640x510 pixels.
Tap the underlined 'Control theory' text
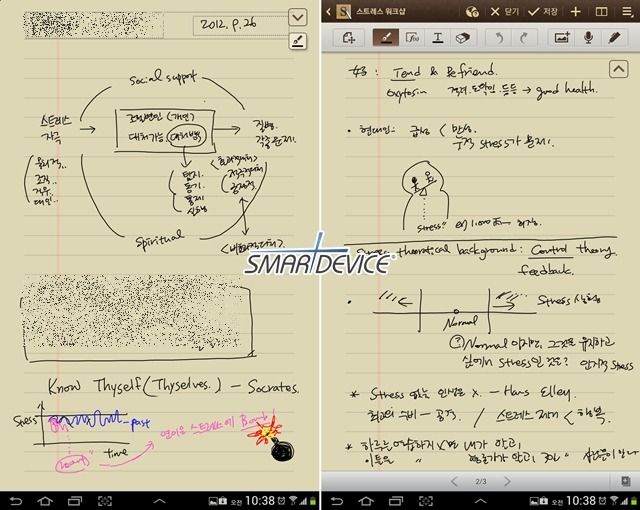pos(572,249)
